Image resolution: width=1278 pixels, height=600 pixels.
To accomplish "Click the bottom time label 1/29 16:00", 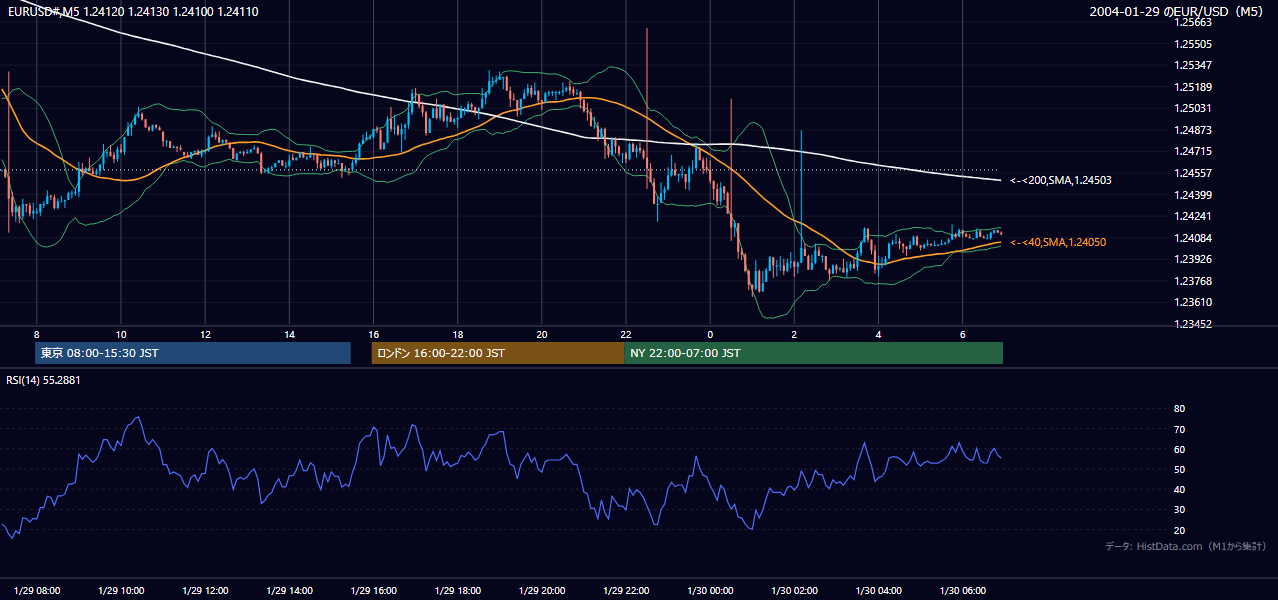I will [374, 590].
